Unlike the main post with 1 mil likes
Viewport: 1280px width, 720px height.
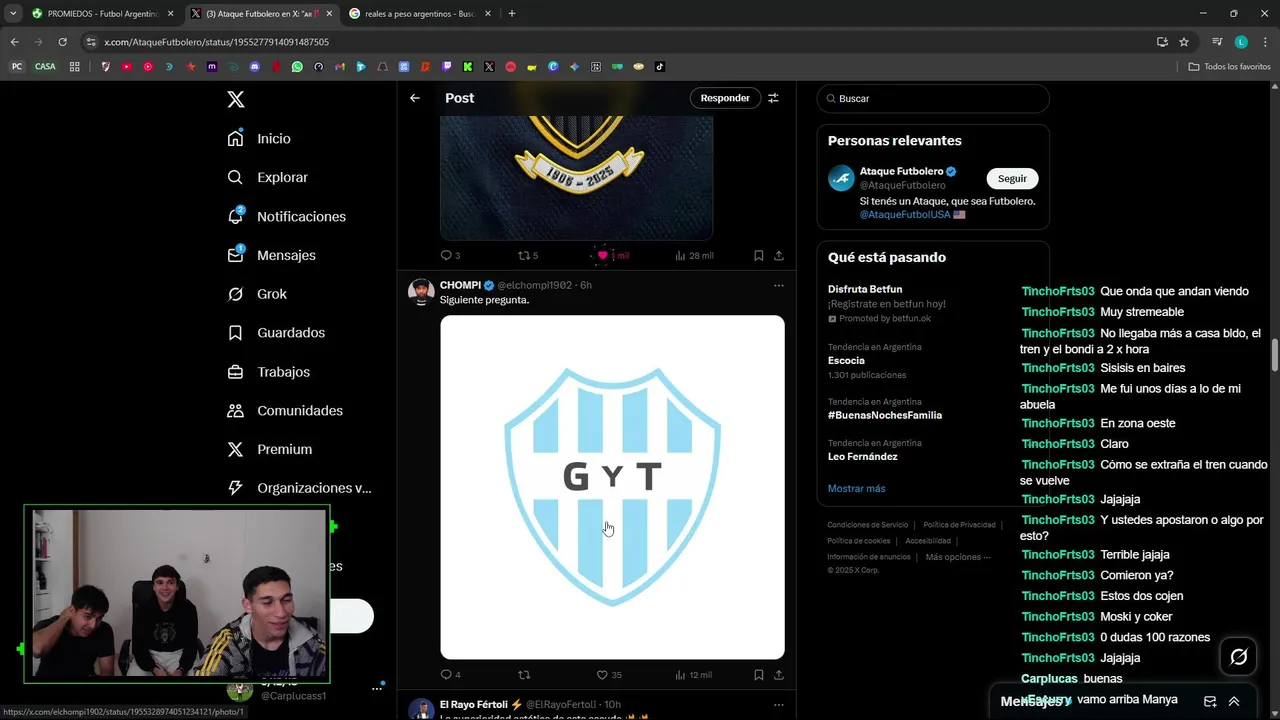click(611, 256)
